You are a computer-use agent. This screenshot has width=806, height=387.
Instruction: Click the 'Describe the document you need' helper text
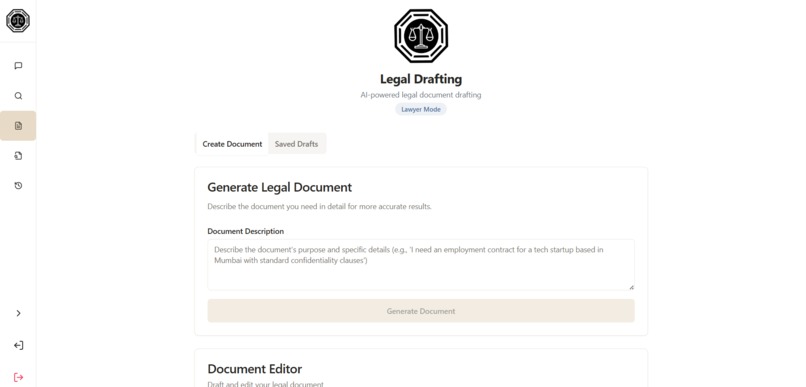pos(319,207)
